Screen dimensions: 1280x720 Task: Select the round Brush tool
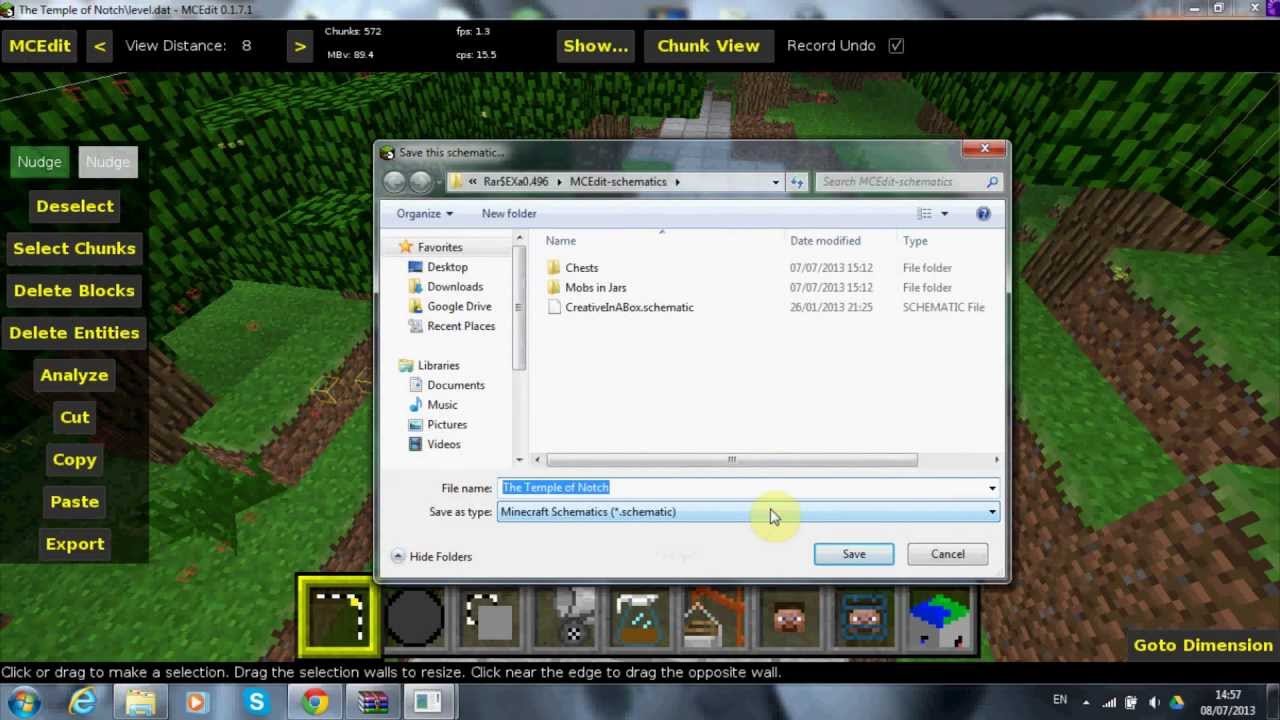point(414,617)
